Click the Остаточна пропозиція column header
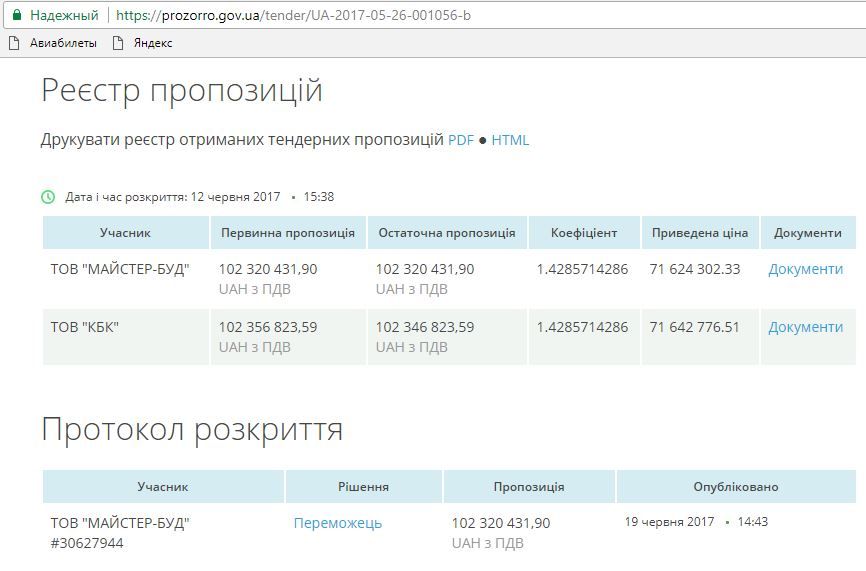The height and width of the screenshot is (571, 866). click(447, 232)
